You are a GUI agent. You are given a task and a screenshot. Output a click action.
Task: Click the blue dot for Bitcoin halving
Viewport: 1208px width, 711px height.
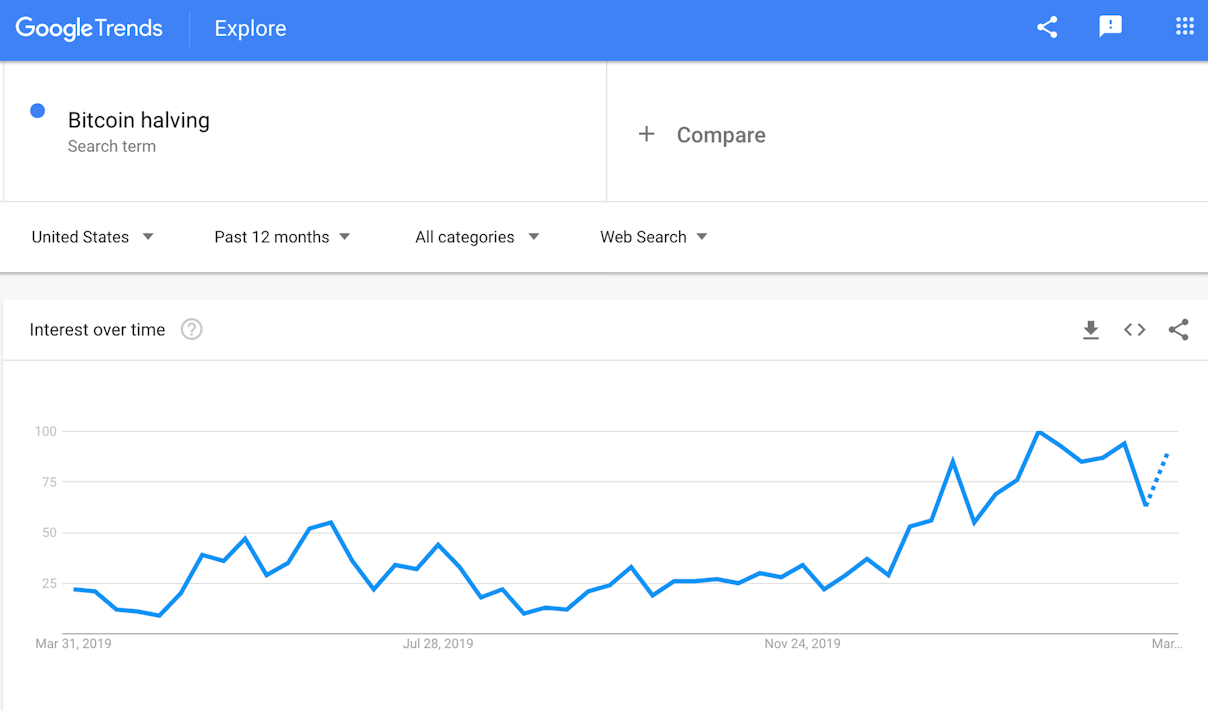[37, 111]
